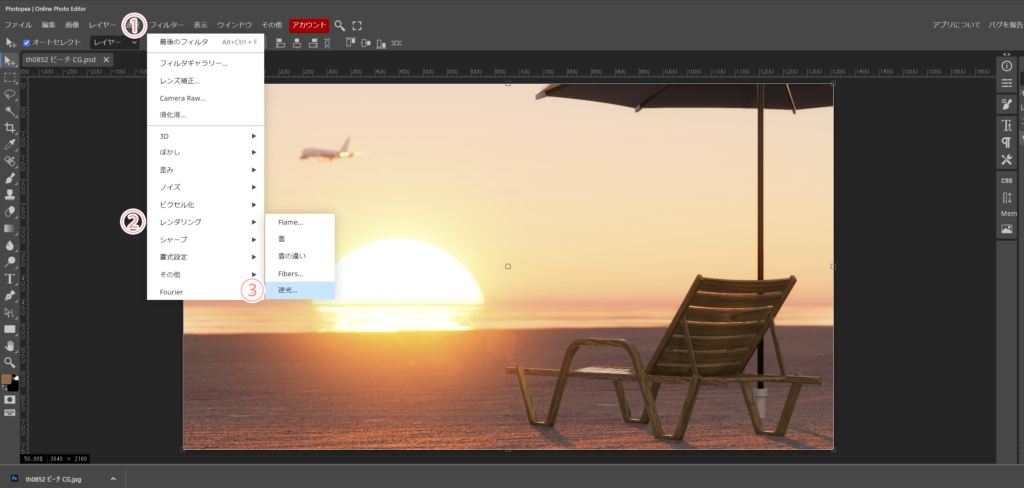This screenshot has width=1024, height=488.
Task: Uncheck the オートセレクト checkbox
Action: point(27,43)
